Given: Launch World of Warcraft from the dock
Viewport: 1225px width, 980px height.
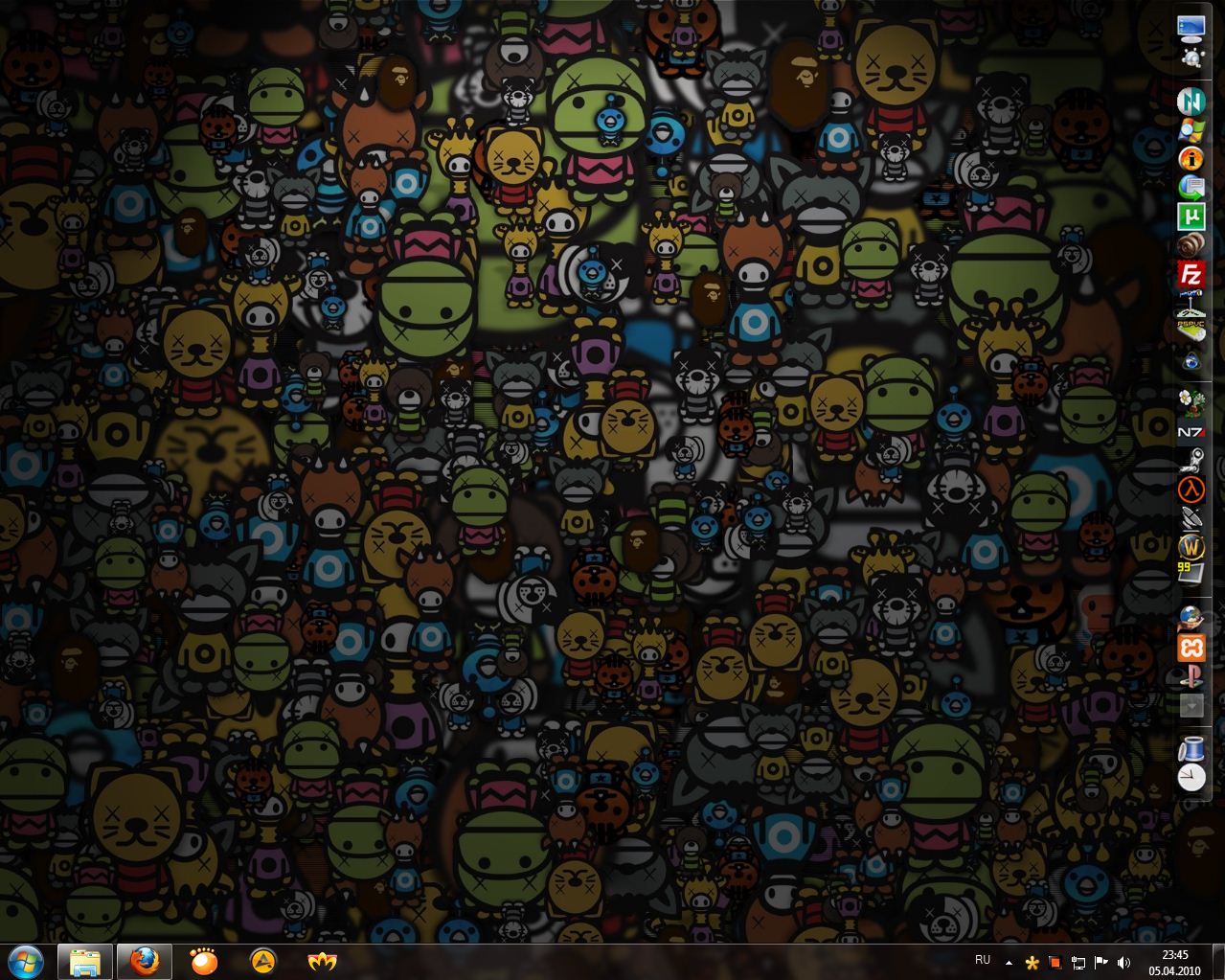Looking at the screenshot, I should (1191, 547).
